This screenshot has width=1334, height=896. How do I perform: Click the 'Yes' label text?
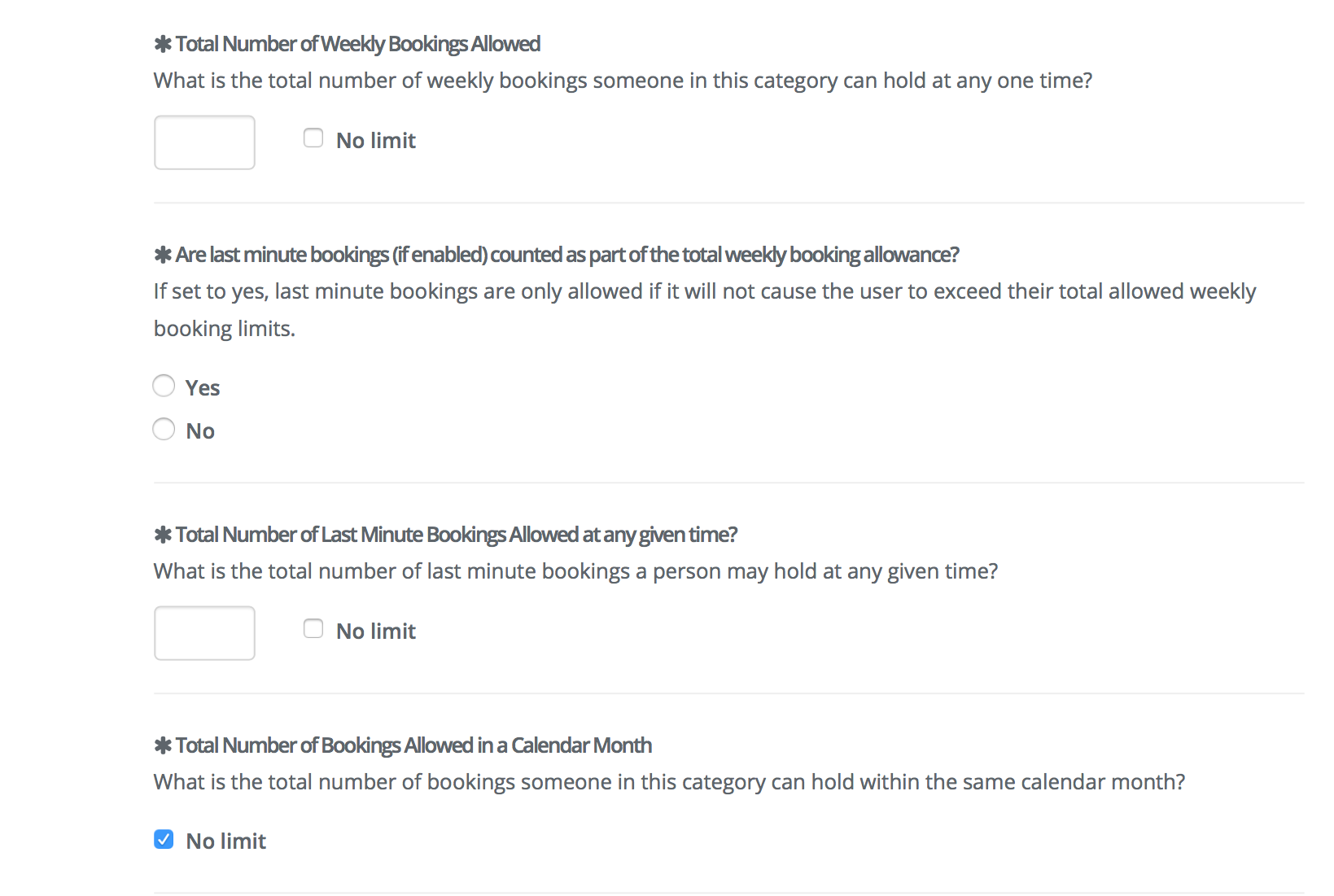[x=203, y=388]
